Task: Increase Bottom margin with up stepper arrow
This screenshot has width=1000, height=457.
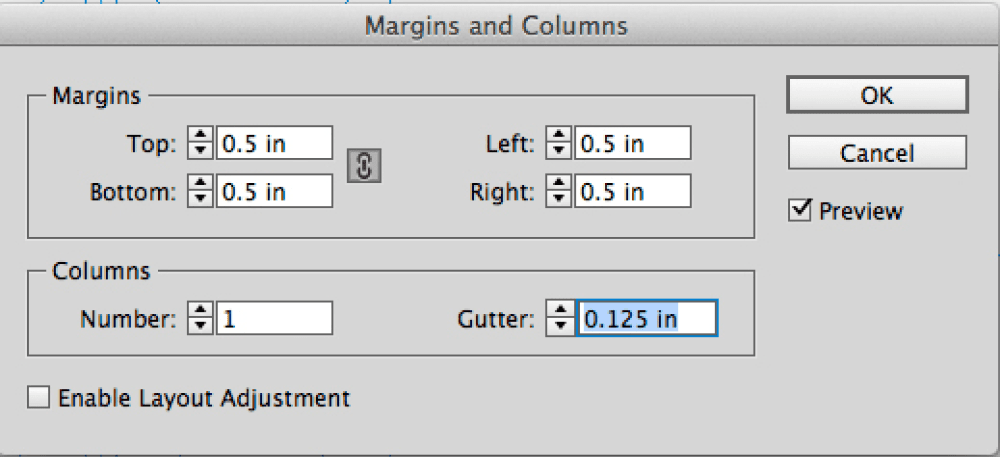Action: point(200,184)
